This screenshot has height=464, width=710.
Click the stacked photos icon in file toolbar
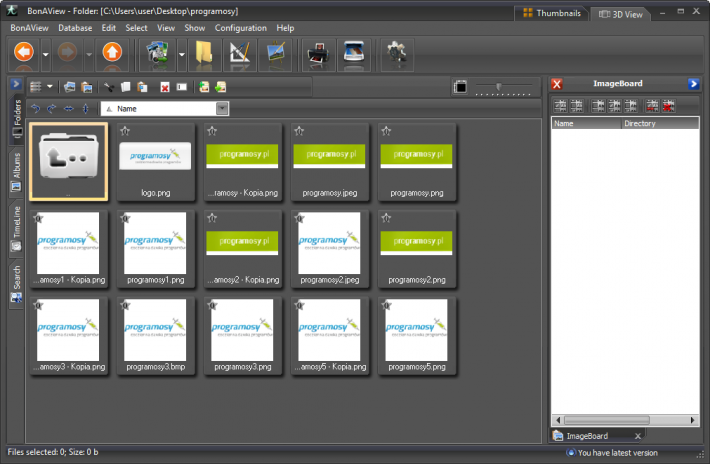point(70,87)
